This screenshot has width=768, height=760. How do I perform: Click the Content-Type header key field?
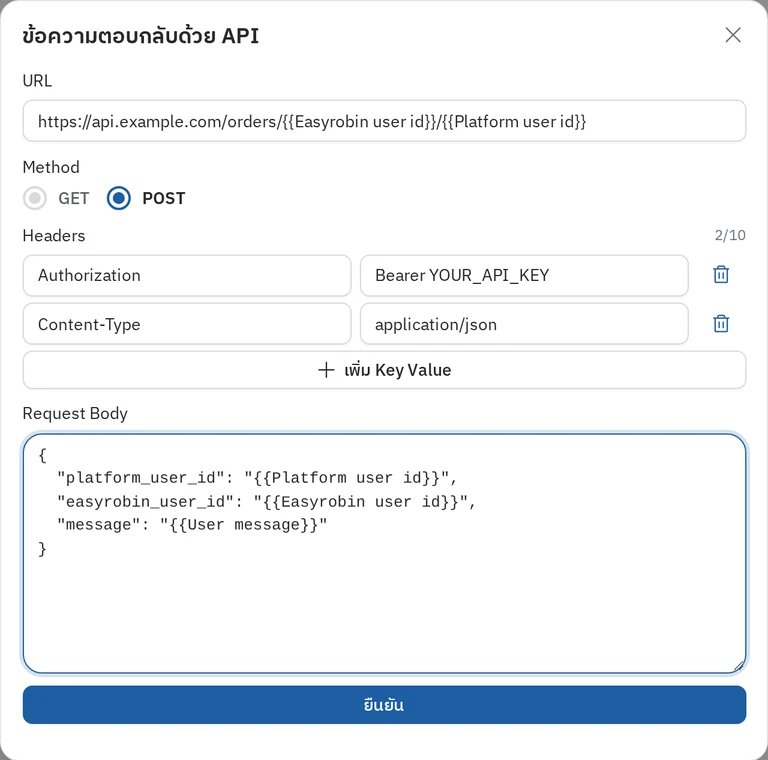coord(187,324)
